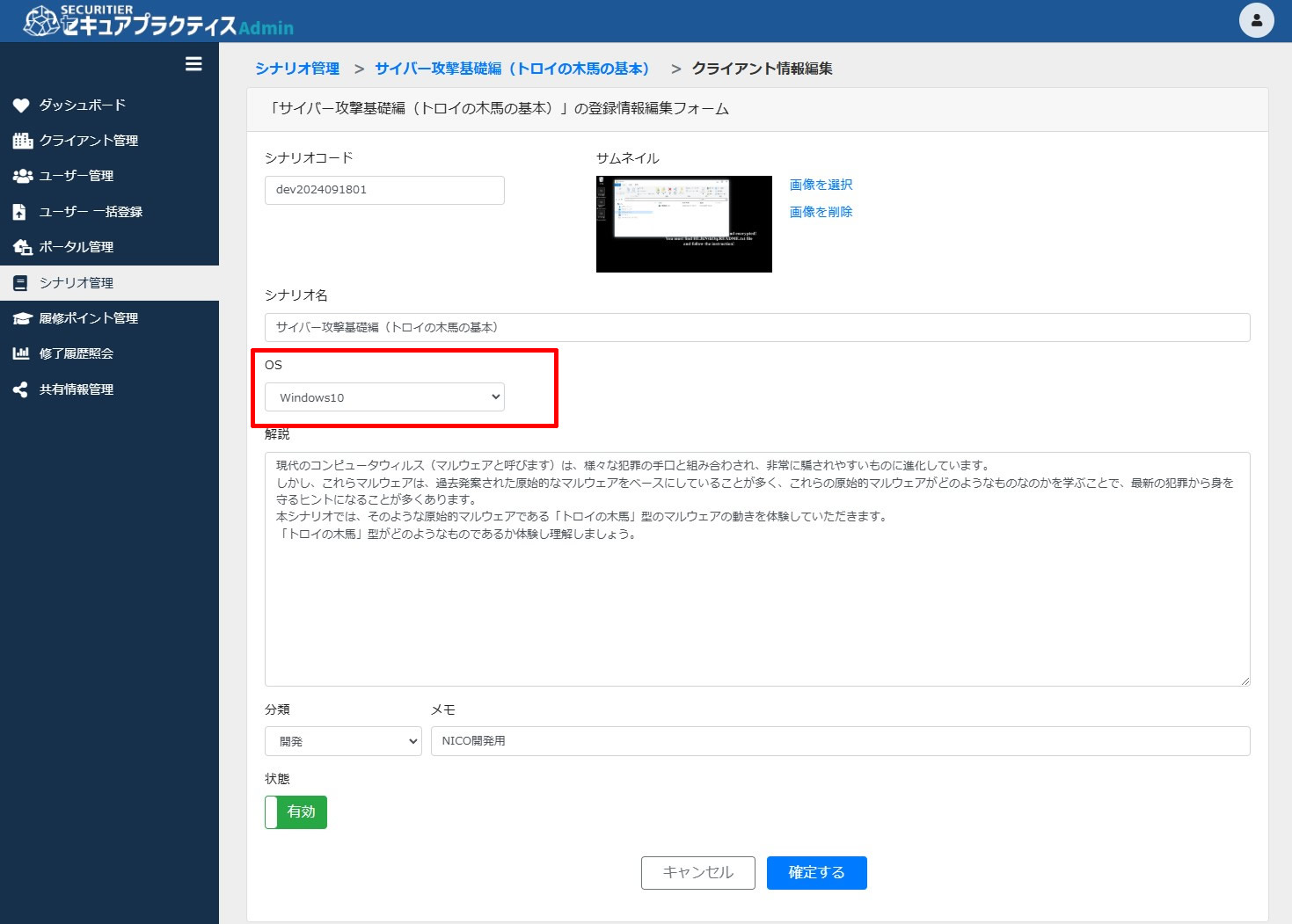Image resolution: width=1292 pixels, height=924 pixels.
Task: Click the heart icon beside ダッシュボード
Action: [x=21, y=105]
